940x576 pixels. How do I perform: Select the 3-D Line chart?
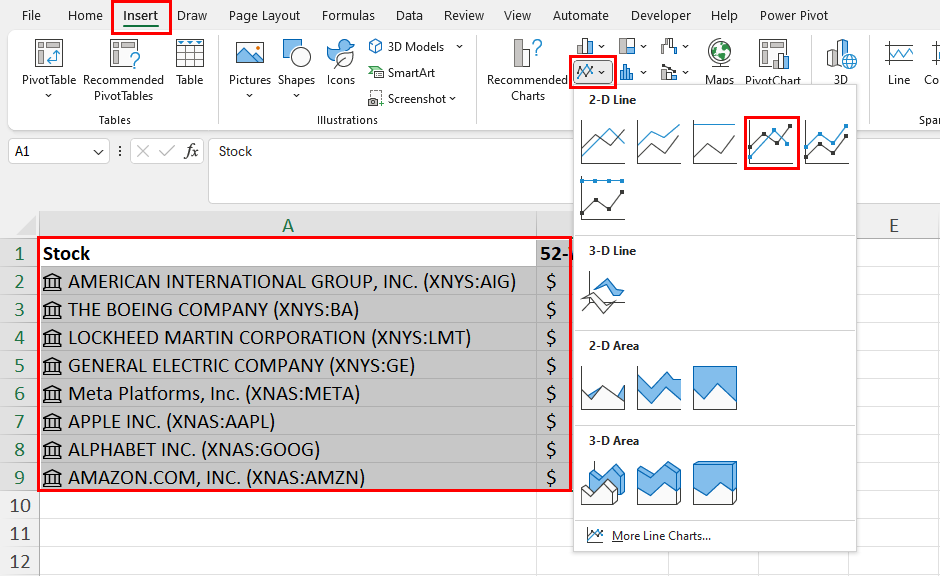tap(603, 292)
